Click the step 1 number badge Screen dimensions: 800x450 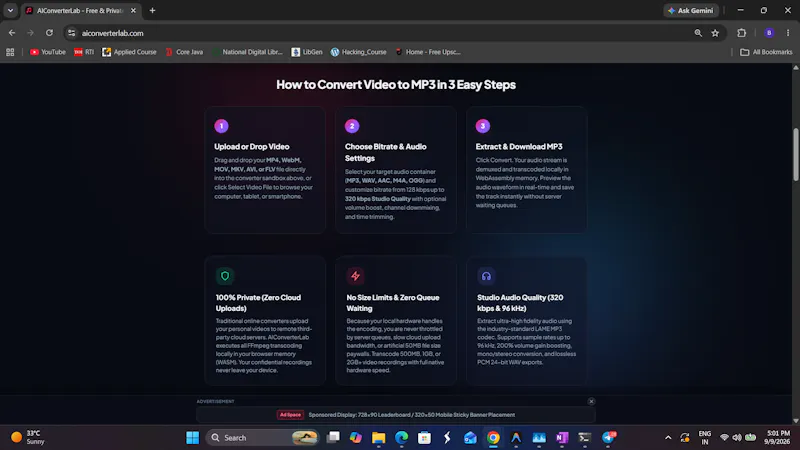(221, 126)
